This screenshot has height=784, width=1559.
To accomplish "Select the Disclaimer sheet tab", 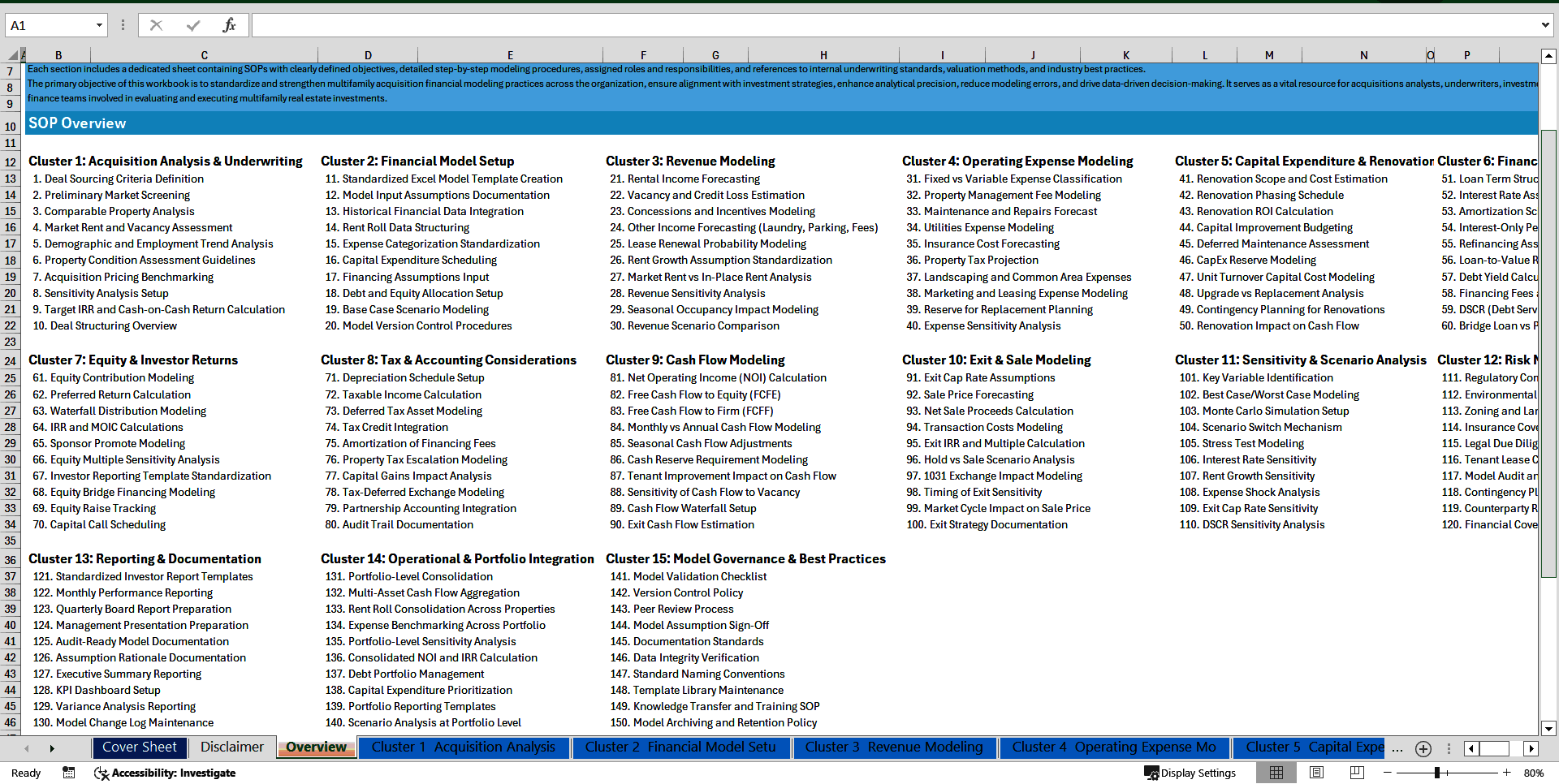I will point(231,747).
